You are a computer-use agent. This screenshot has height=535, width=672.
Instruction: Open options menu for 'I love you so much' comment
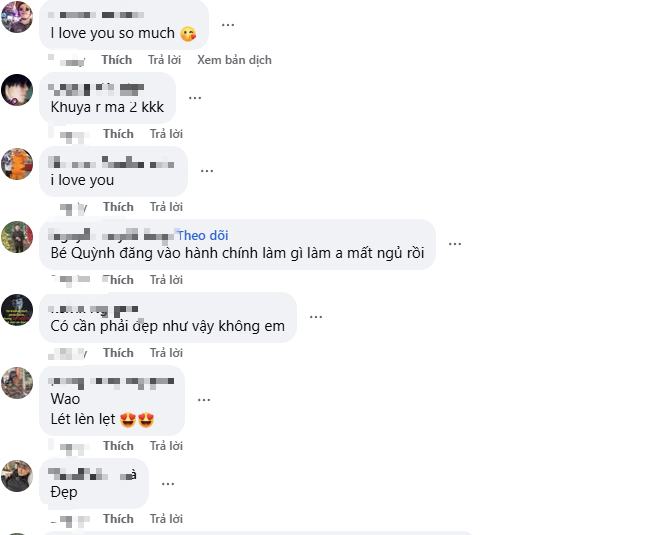(x=228, y=24)
